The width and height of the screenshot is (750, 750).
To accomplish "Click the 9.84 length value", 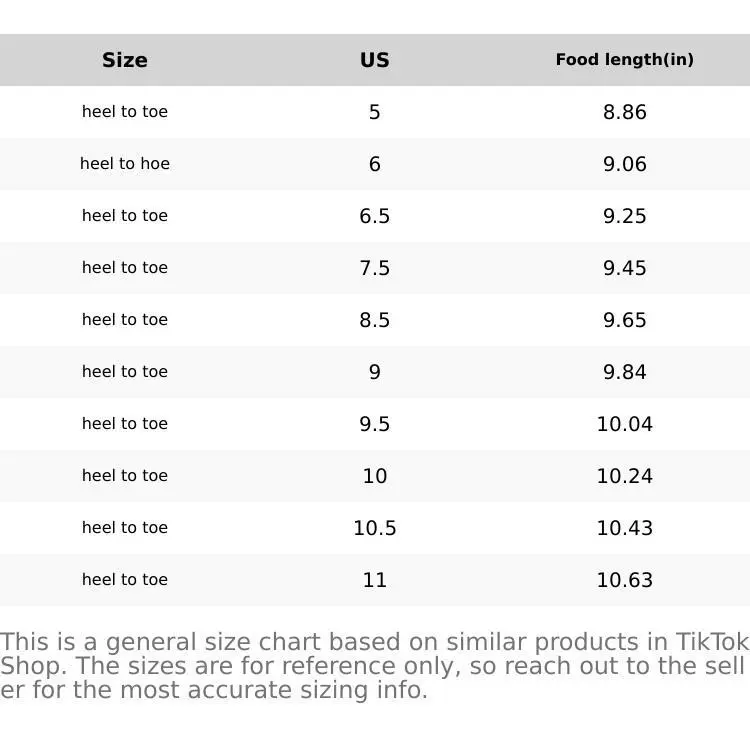I will click(x=624, y=372).
